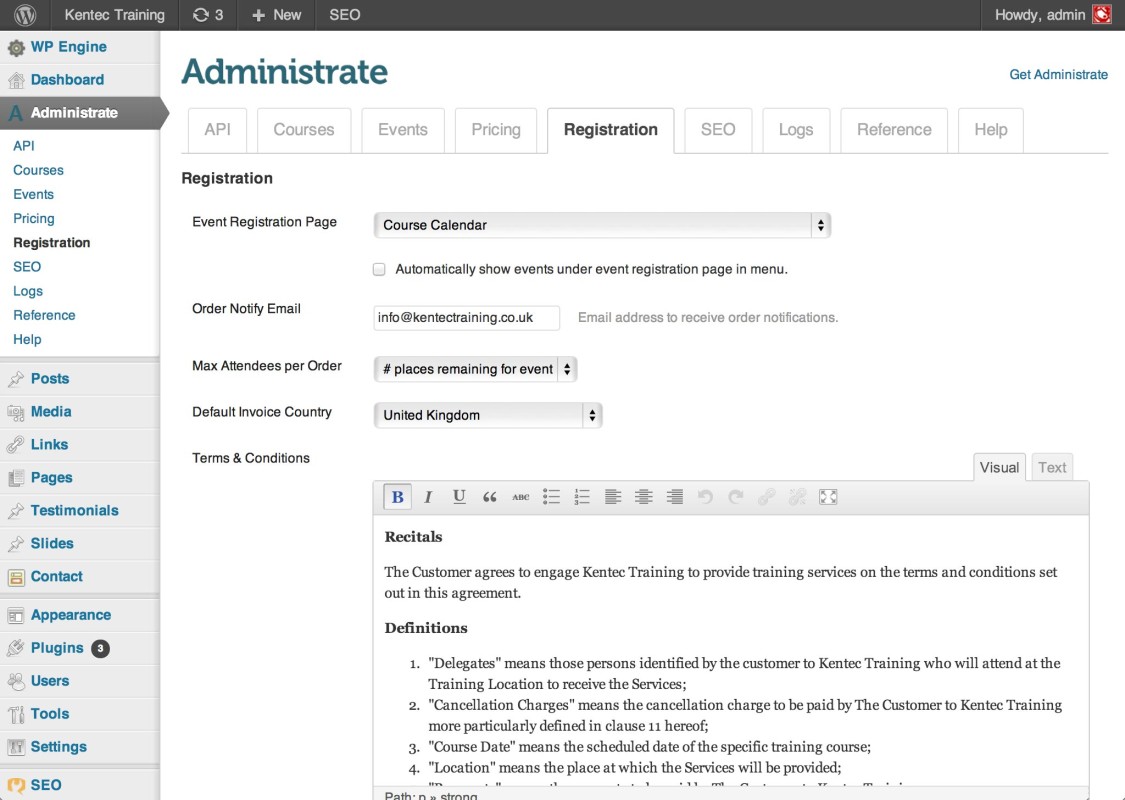Switch editor to Text mode
This screenshot has width=1125, height=800.
pyautogui.click(x=1052, y=468)
